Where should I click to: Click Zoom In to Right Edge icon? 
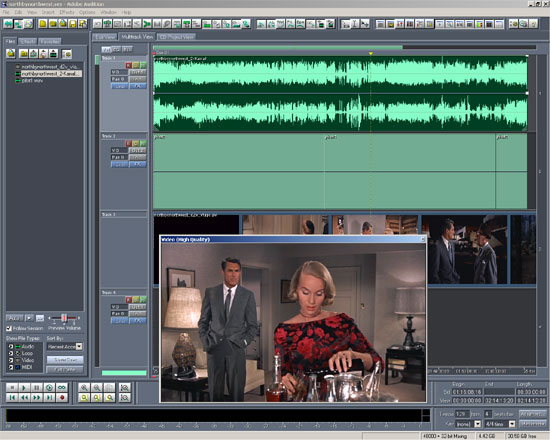[109, 398]
